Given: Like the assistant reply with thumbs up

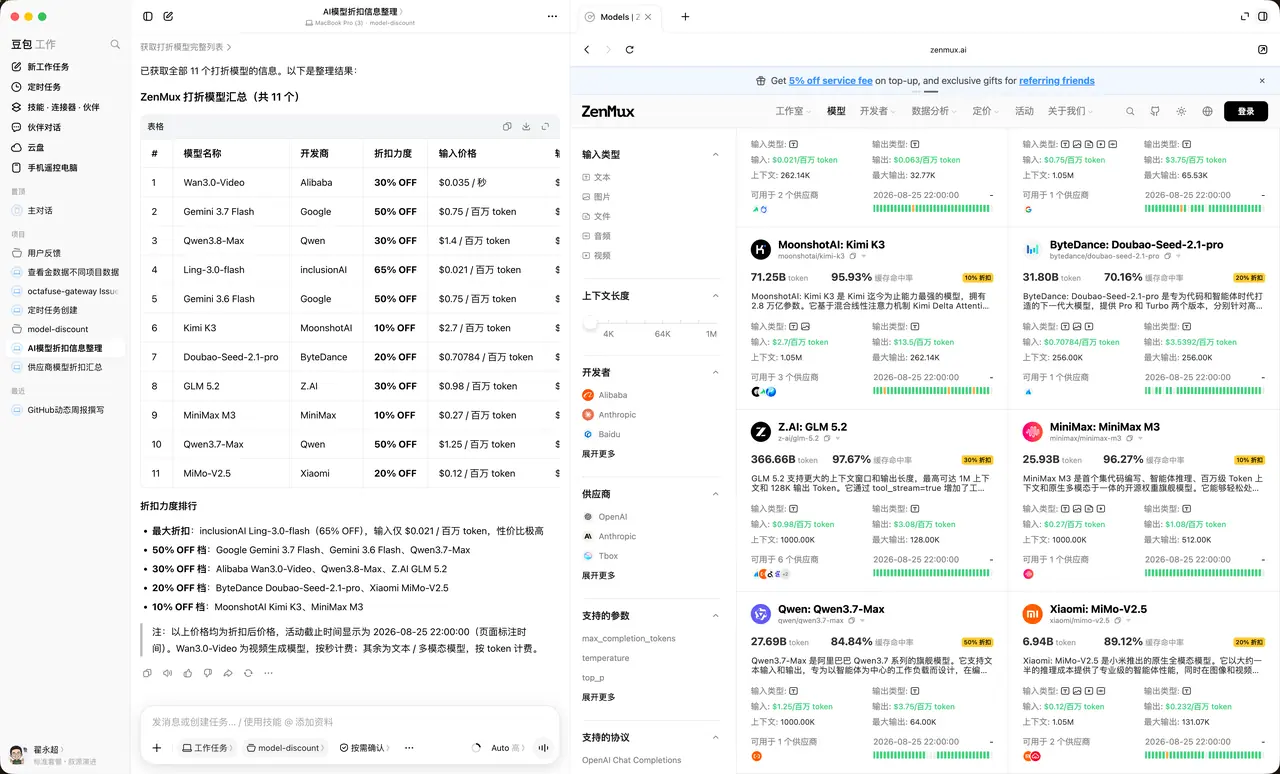Looking at the screenshot, I should pyautogui.click(x=188, y=674).
